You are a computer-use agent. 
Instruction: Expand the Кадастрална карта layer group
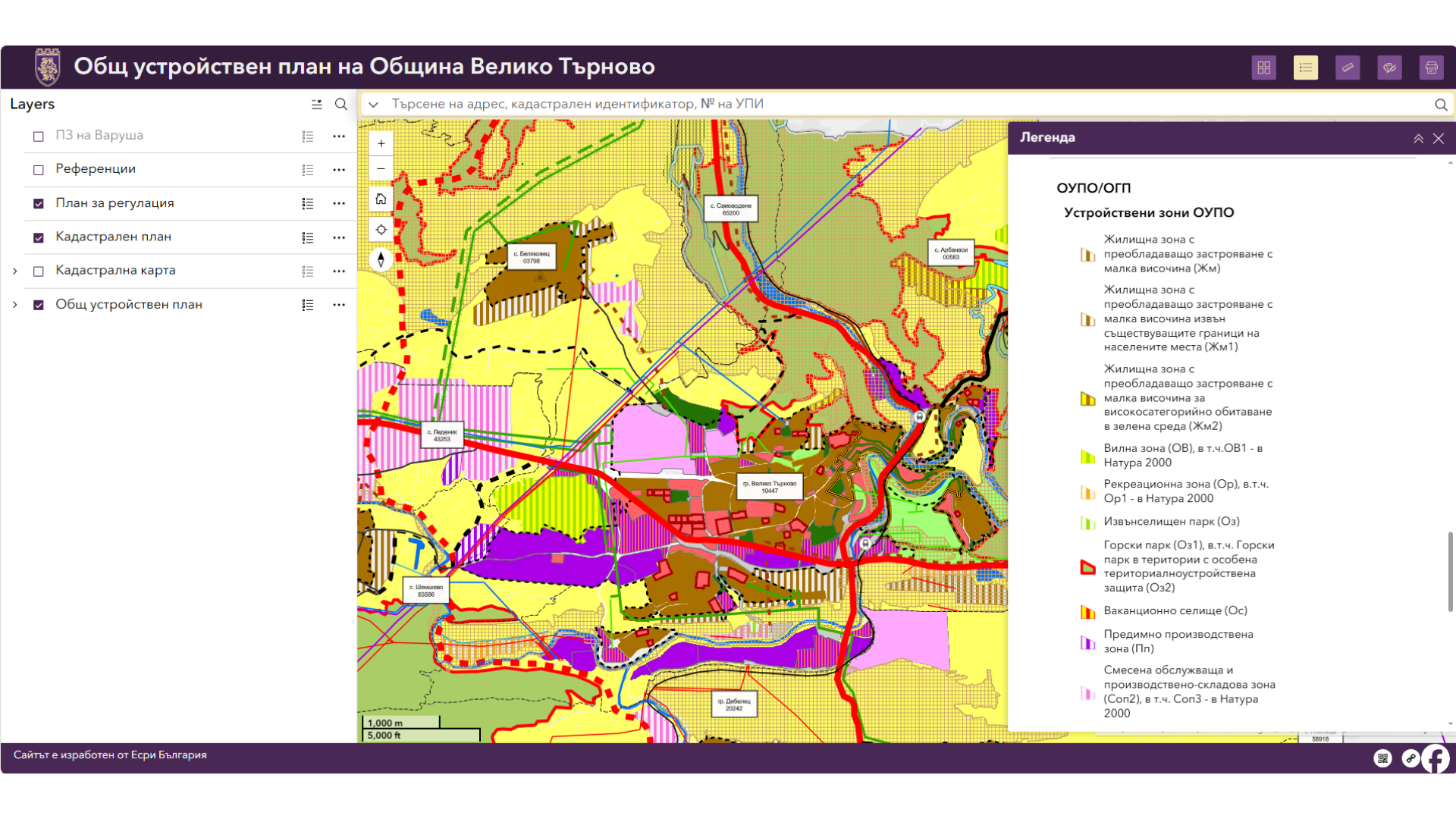[14, 271]
